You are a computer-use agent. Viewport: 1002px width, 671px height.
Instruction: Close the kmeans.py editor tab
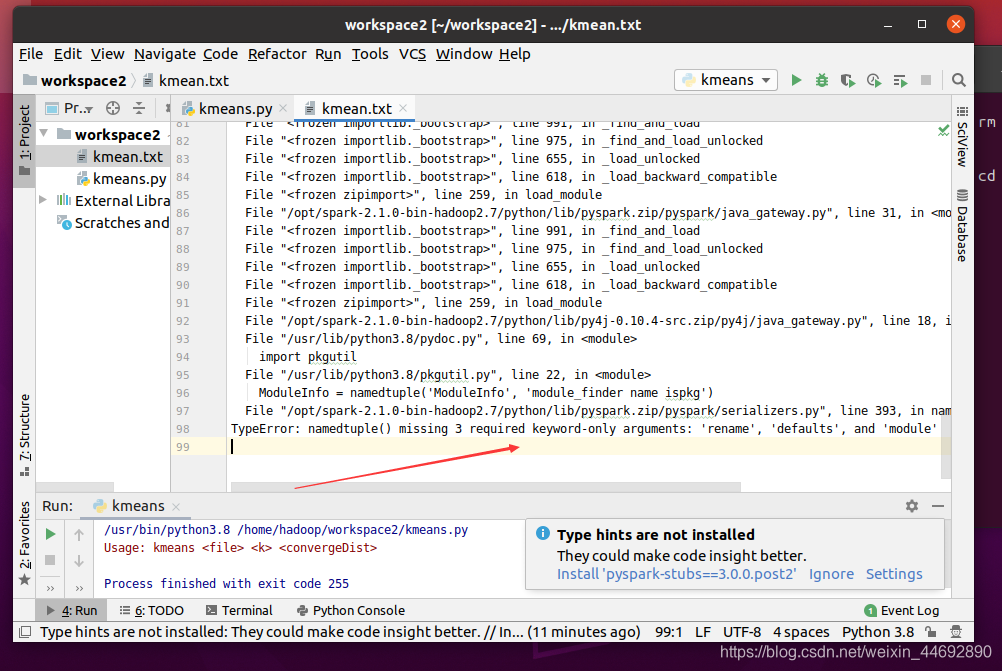click(x=283, y=109)
